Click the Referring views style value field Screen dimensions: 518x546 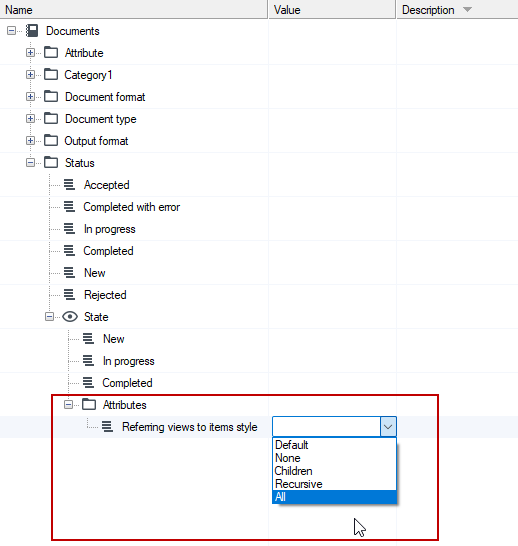(x=327, y=427)
